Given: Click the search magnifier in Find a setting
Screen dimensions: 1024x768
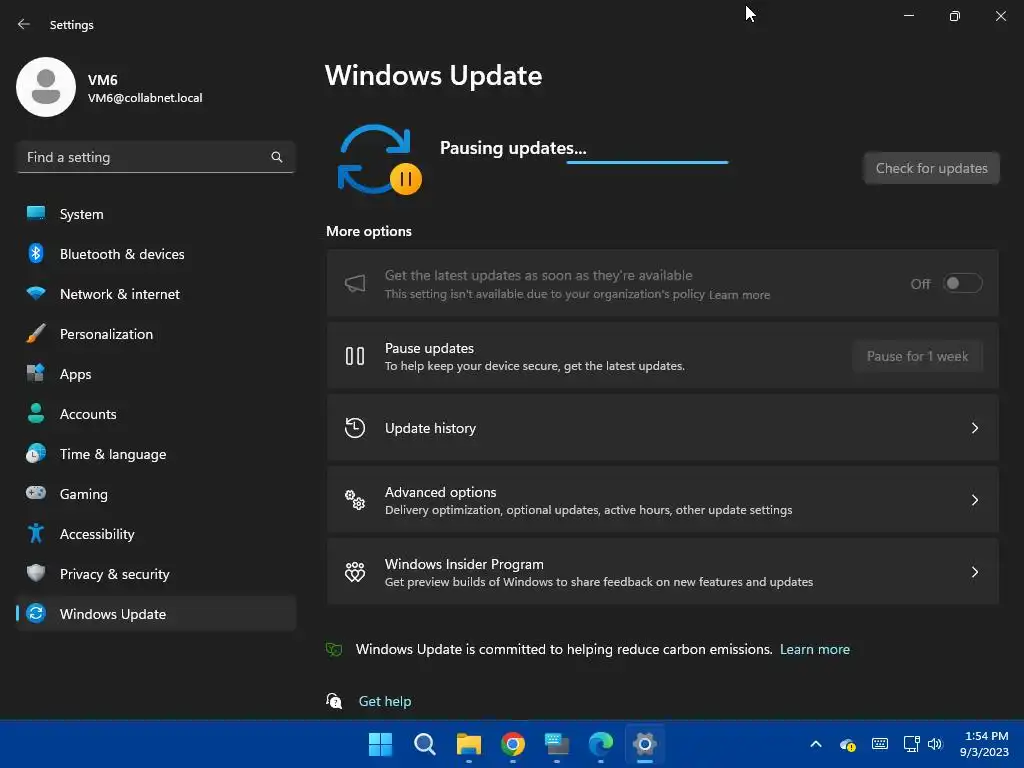Looking at the screenshot, I should pos(277,157).
